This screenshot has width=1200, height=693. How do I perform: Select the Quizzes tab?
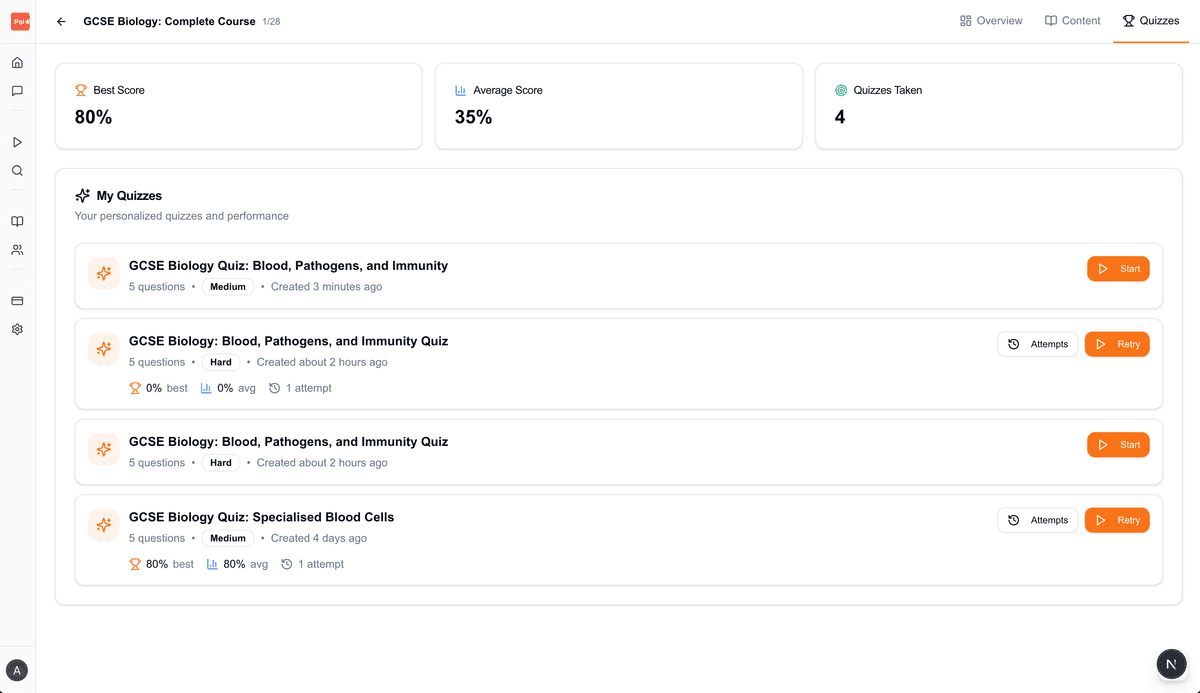click(x=1151, y=20)
